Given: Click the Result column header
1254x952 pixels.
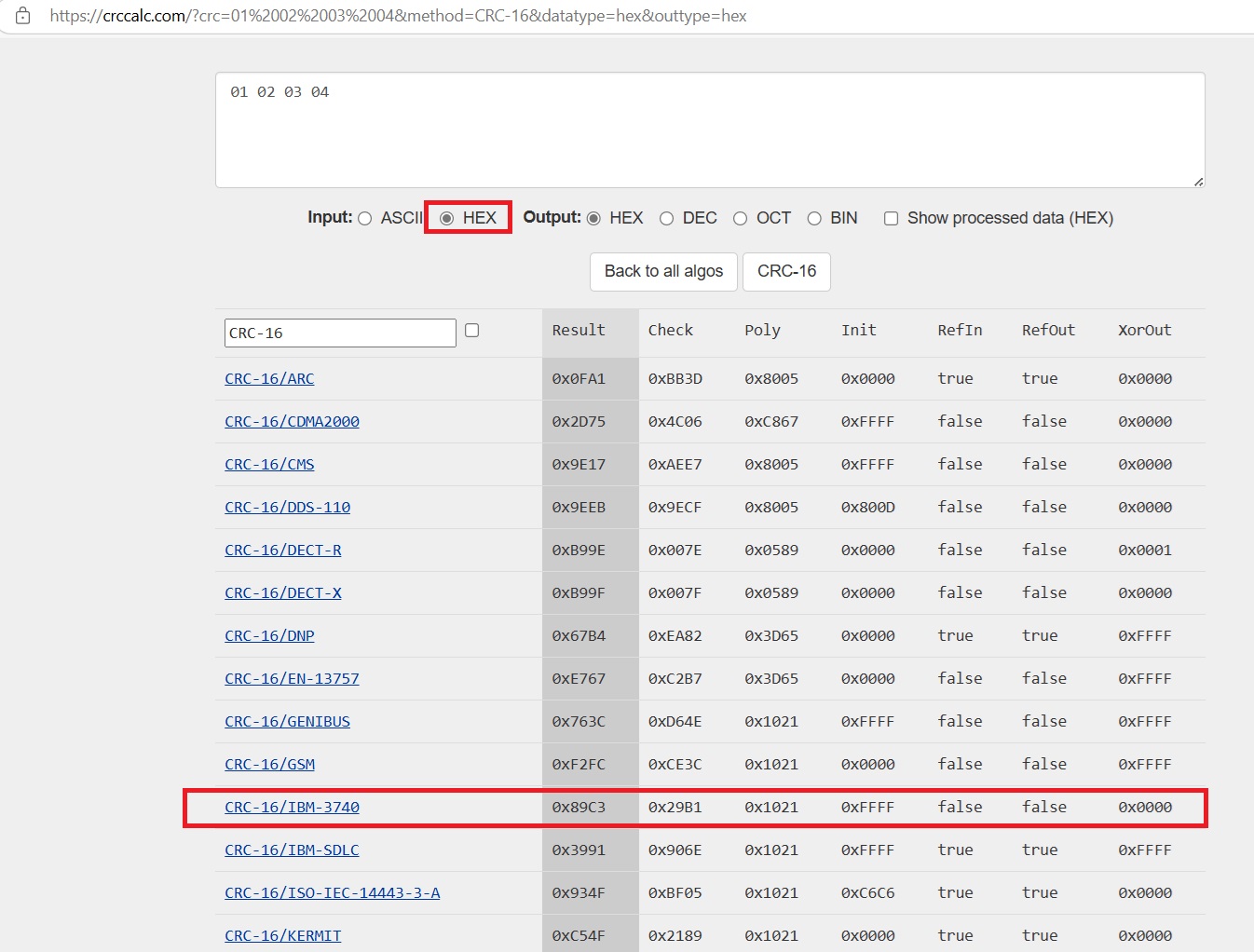Looking at the screenshot, I should click(578, 330).
